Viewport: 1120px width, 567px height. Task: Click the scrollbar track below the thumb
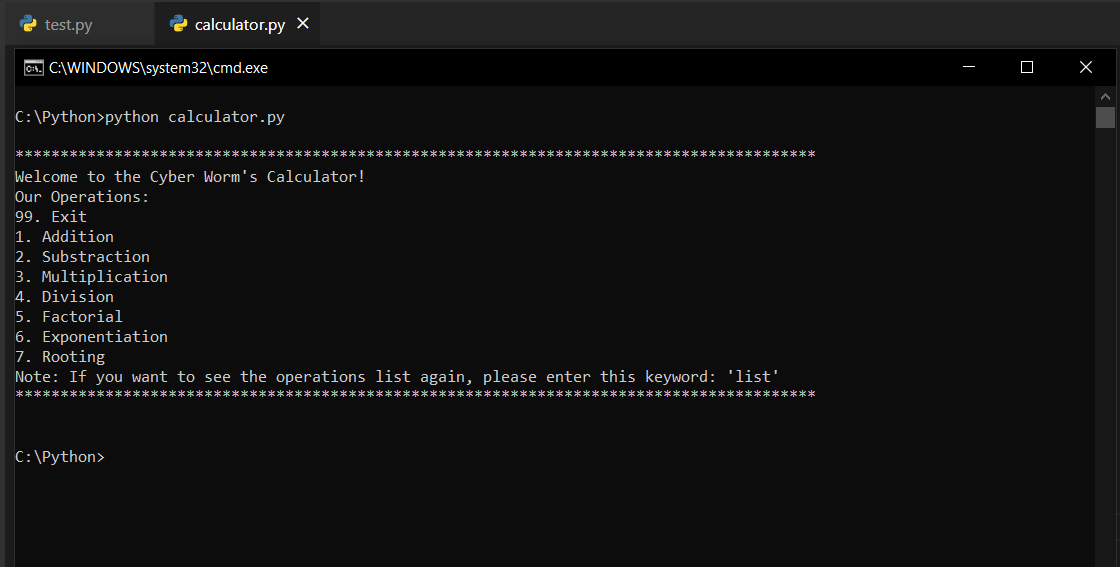click(1105, 350)
